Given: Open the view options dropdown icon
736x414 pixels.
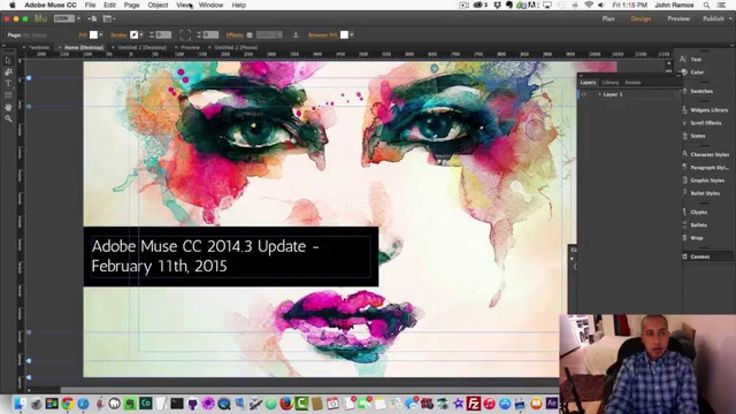Looking at the screenshot, I should (109, 19).
